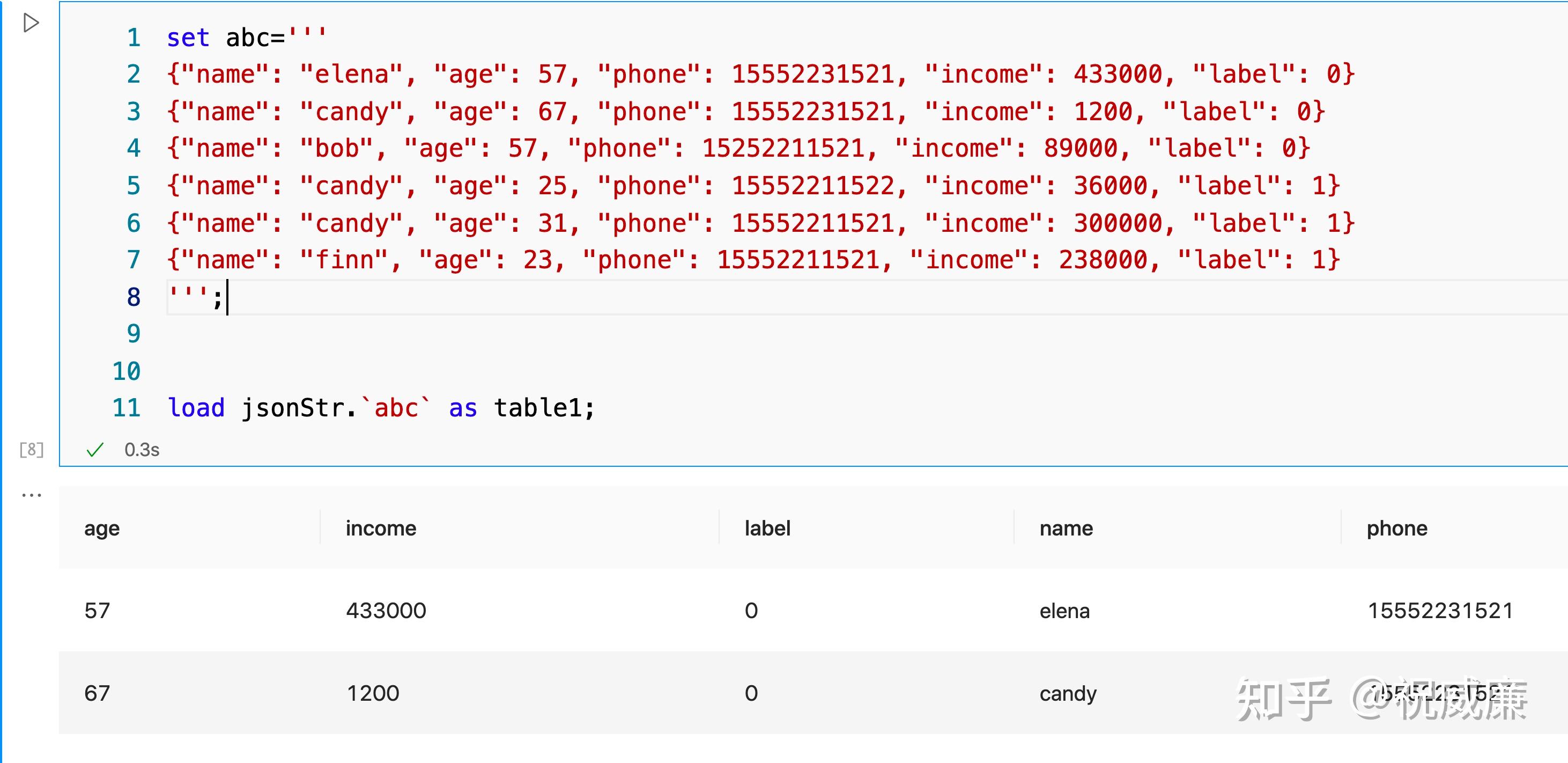Click the age column header
The width and height of the screenshot is (1568, 763).
[102, 528]
